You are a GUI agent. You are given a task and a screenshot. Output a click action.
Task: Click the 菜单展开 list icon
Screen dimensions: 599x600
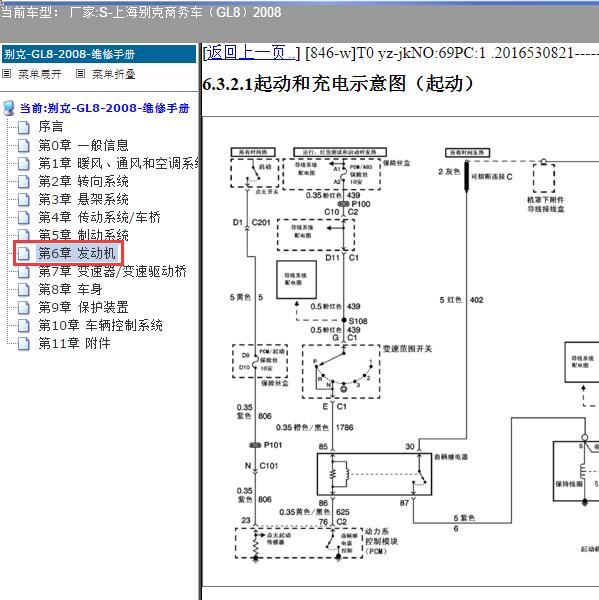[x=7, y=73]
